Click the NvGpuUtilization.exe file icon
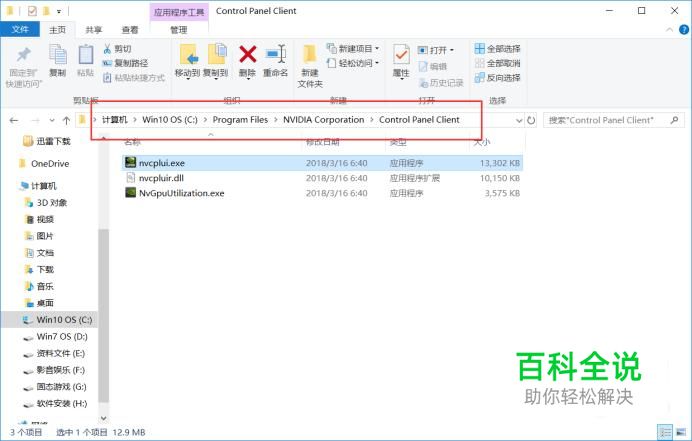The height and width of the screenshot is (441, 692). pyautogui.click(x=130, y=192)
